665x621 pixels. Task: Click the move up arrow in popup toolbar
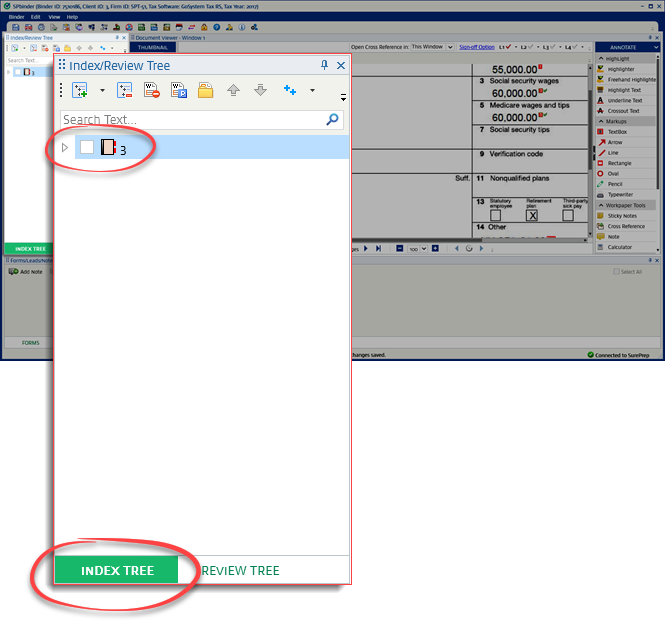coord(233,90)
